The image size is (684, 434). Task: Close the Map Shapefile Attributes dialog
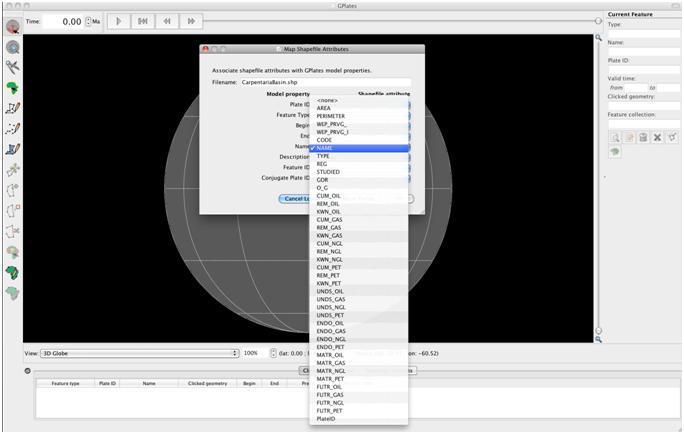[x=205, y=49]
